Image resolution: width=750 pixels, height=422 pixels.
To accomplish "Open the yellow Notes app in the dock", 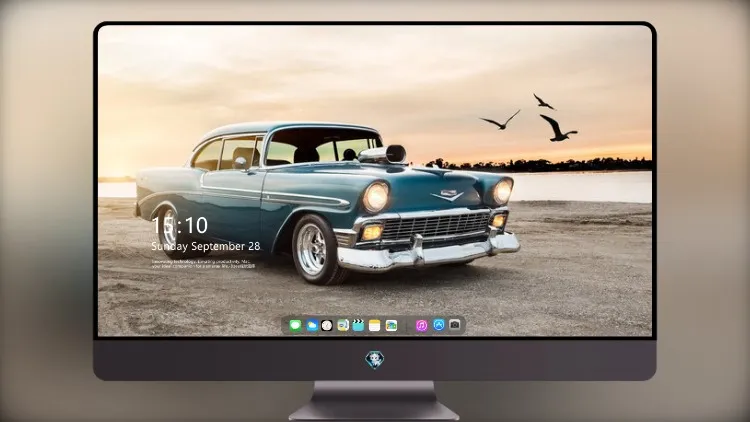I will (x=375, y=326).
